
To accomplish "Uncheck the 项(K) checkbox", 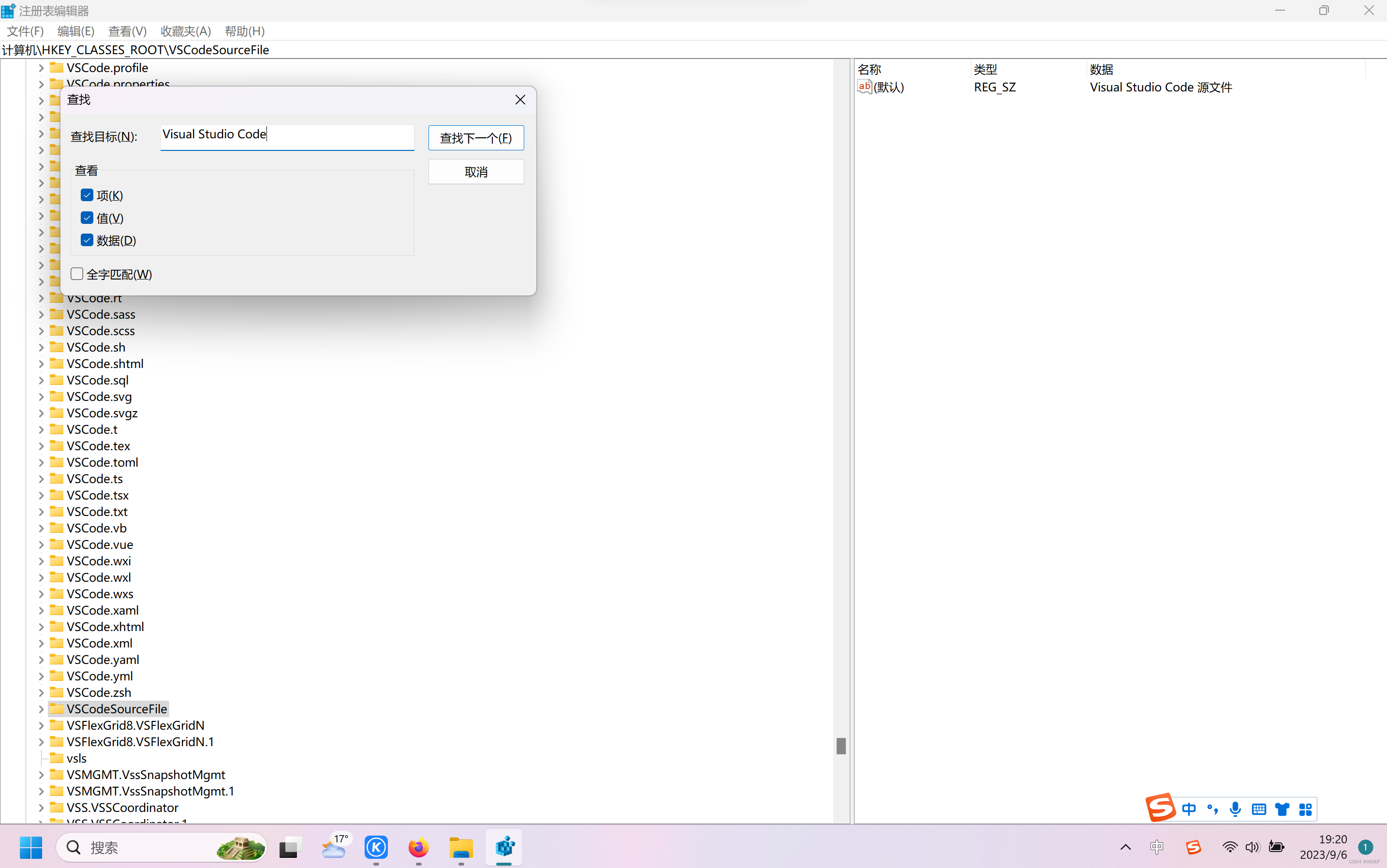I will click(87, 195).
